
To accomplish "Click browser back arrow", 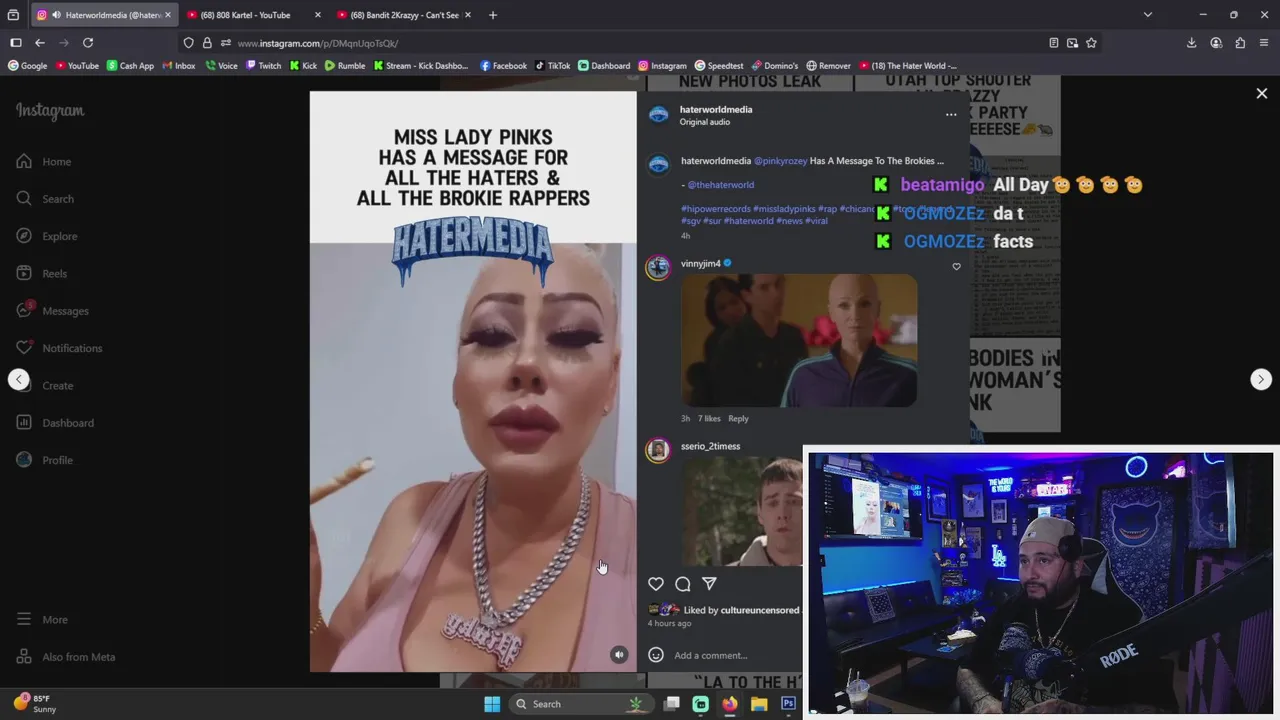I will click(x=40, y=43).
